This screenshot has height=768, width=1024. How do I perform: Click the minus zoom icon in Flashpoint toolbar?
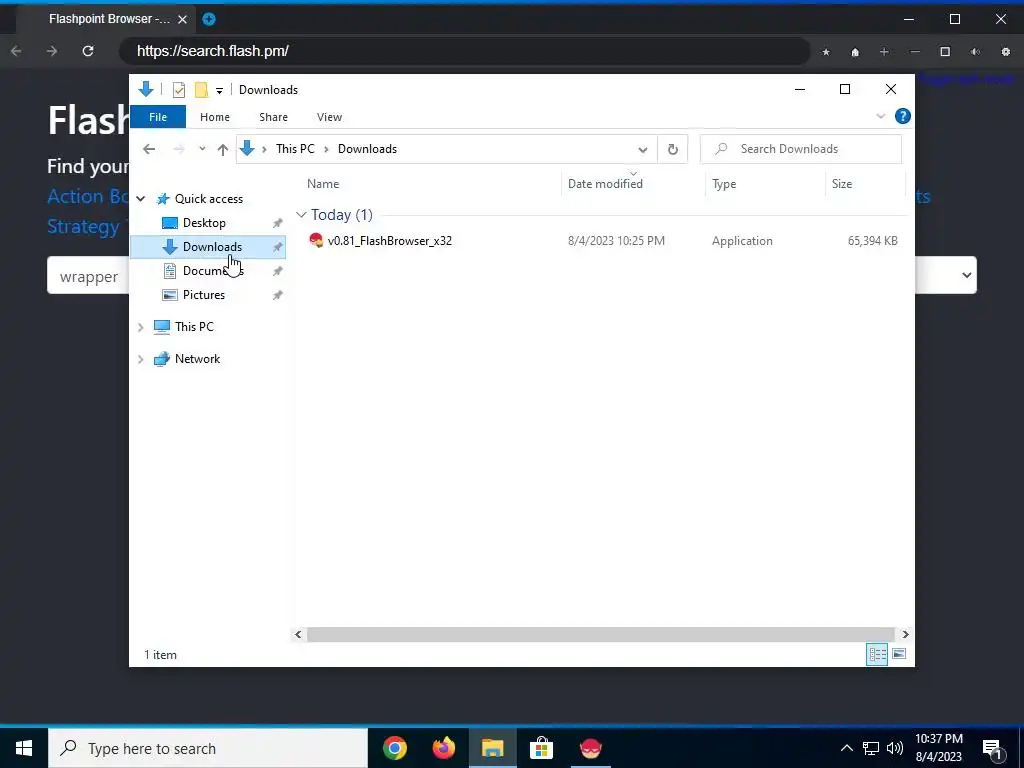[x=915, y=52]
